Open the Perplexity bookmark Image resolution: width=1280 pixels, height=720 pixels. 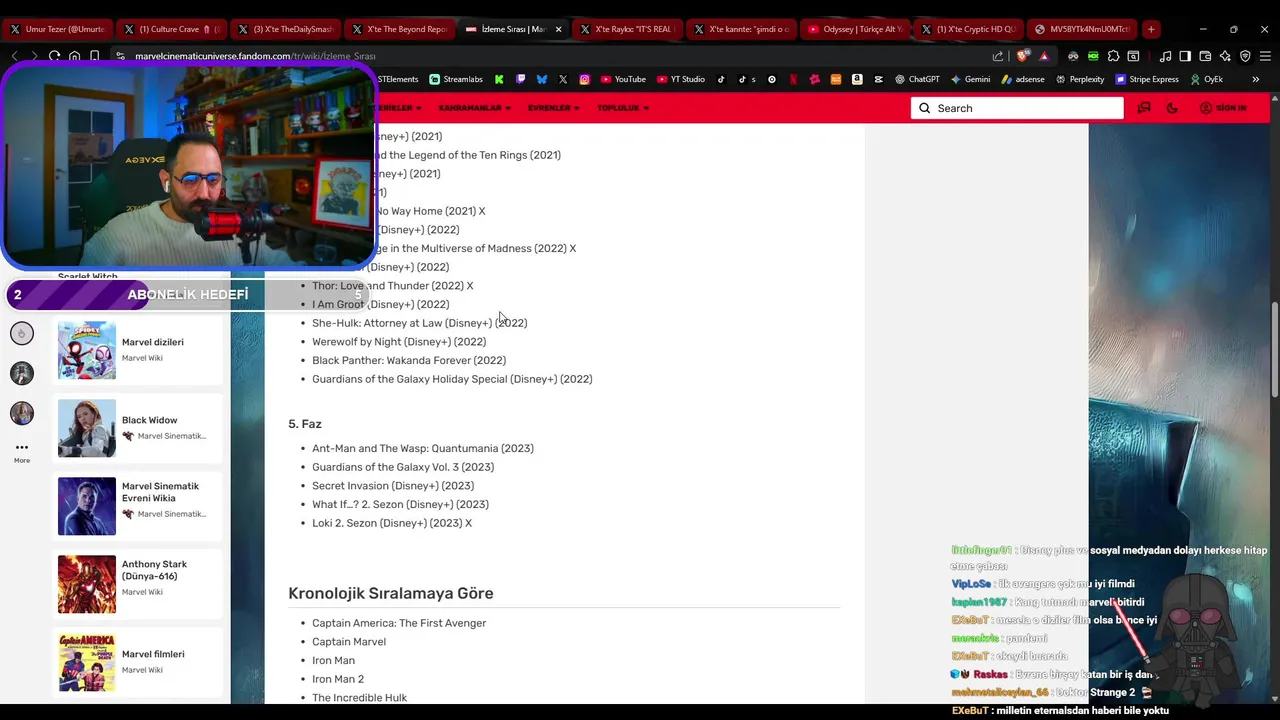coord(1079,79)
